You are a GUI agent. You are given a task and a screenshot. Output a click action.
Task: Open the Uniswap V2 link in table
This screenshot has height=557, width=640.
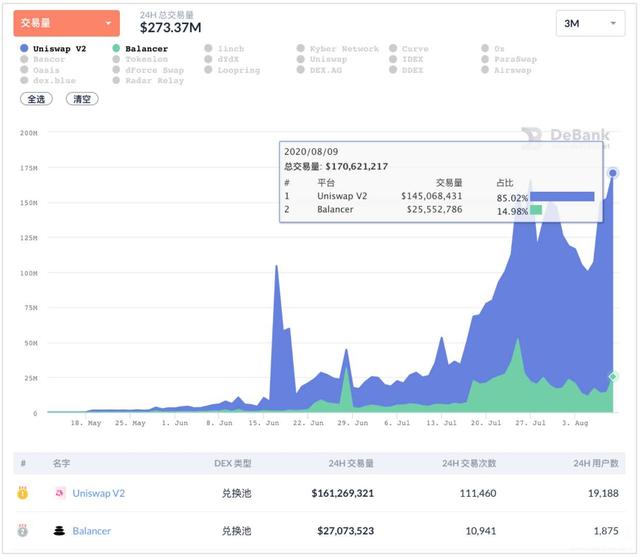point(98,493)
